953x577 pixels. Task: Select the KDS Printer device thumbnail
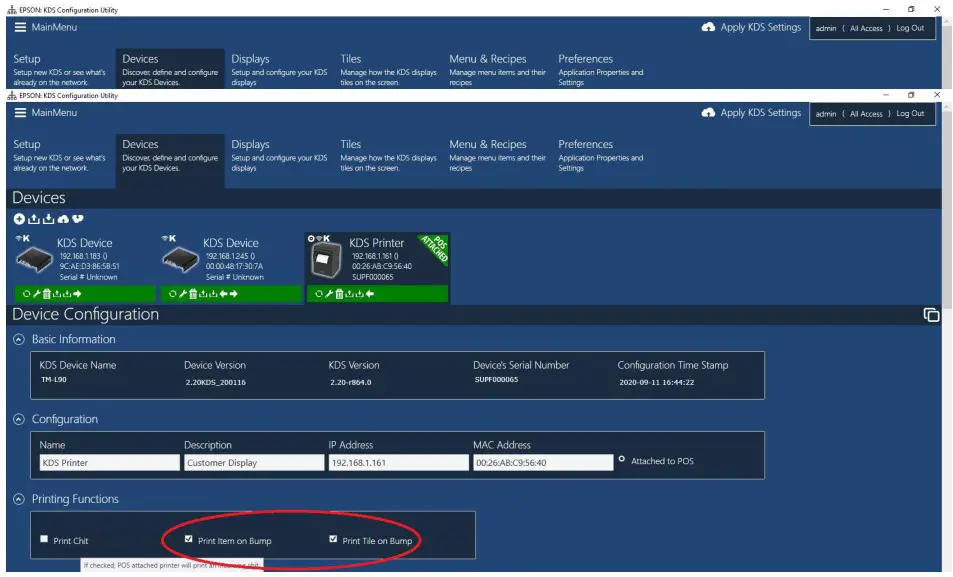327,260
